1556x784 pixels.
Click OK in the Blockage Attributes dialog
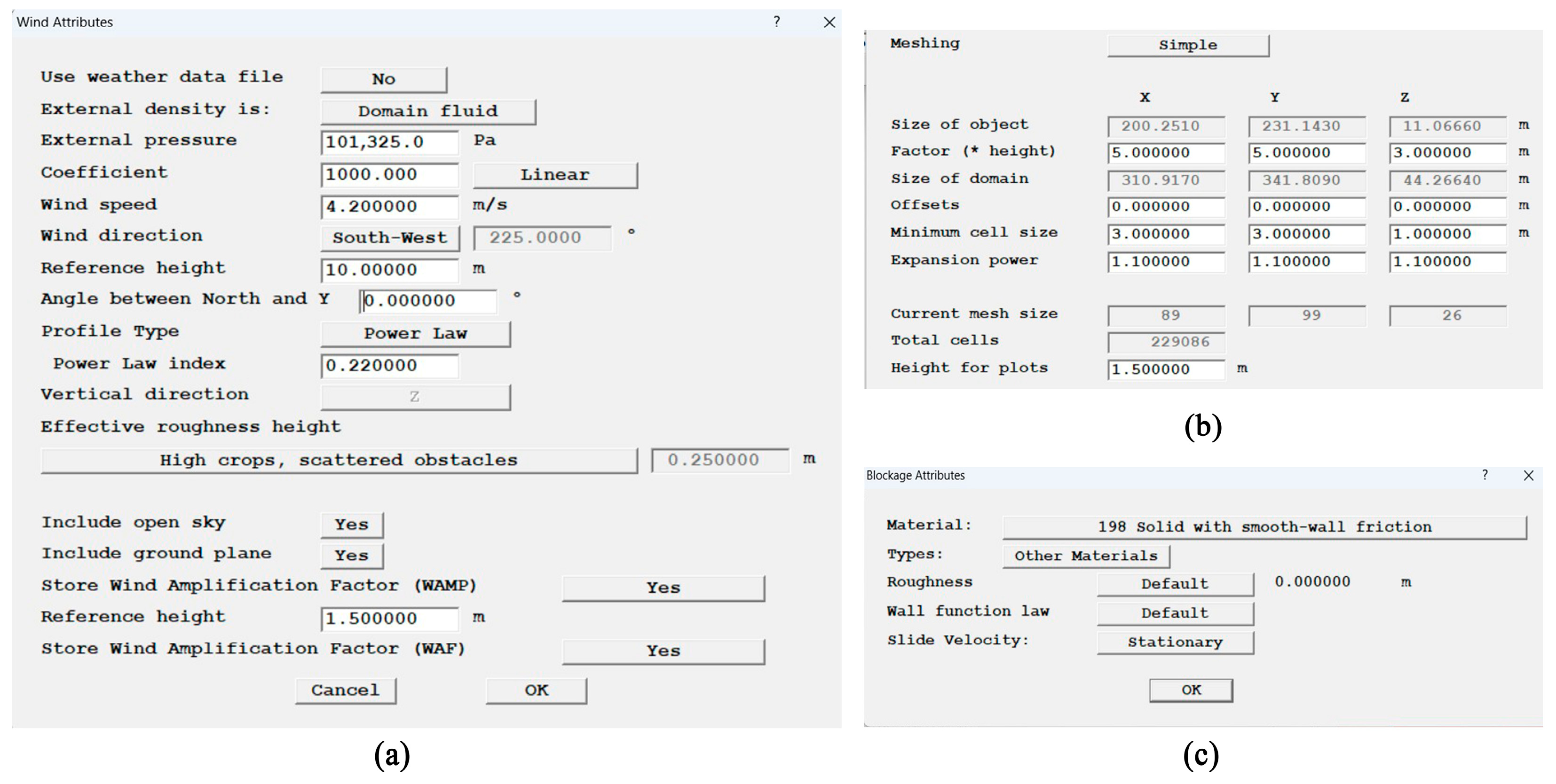click(x=1191, y=690)
